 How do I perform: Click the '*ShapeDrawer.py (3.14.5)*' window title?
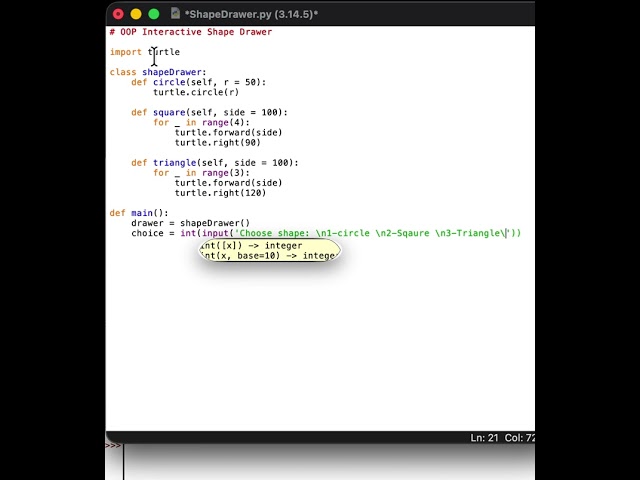(251, 14)
